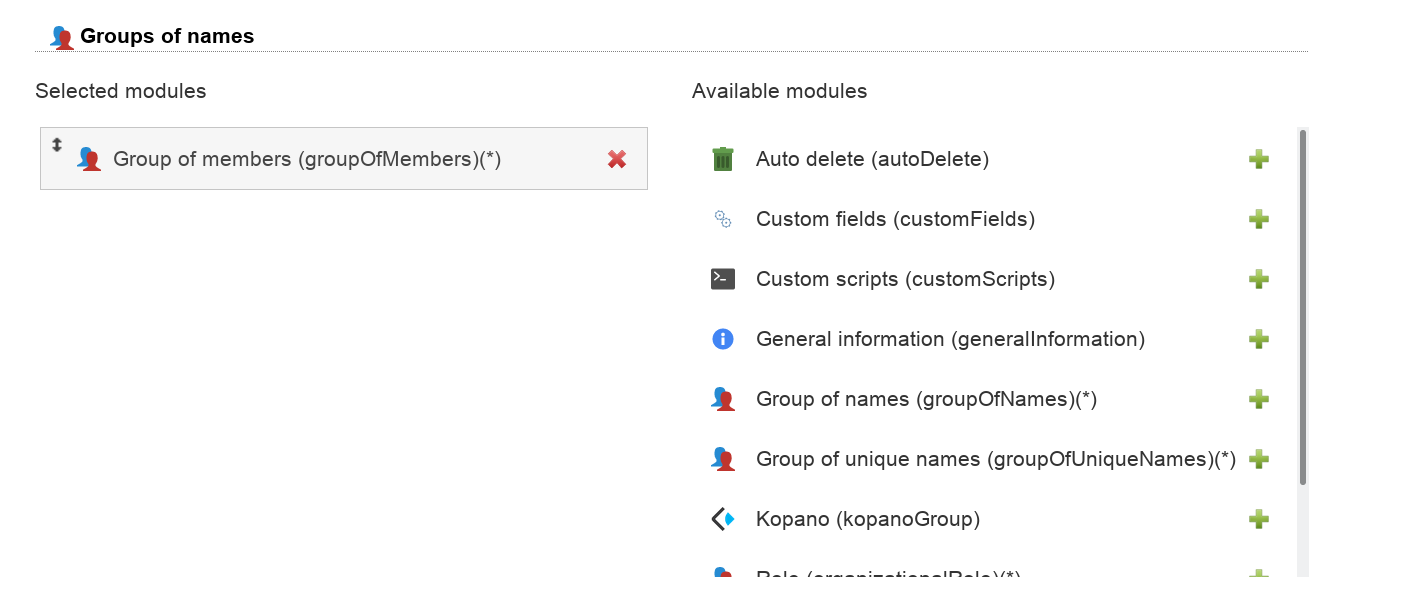Image resolution: width=1413 pixels, height=606 pixels.
Task: Add the Group of names module
Action: 1259,399
